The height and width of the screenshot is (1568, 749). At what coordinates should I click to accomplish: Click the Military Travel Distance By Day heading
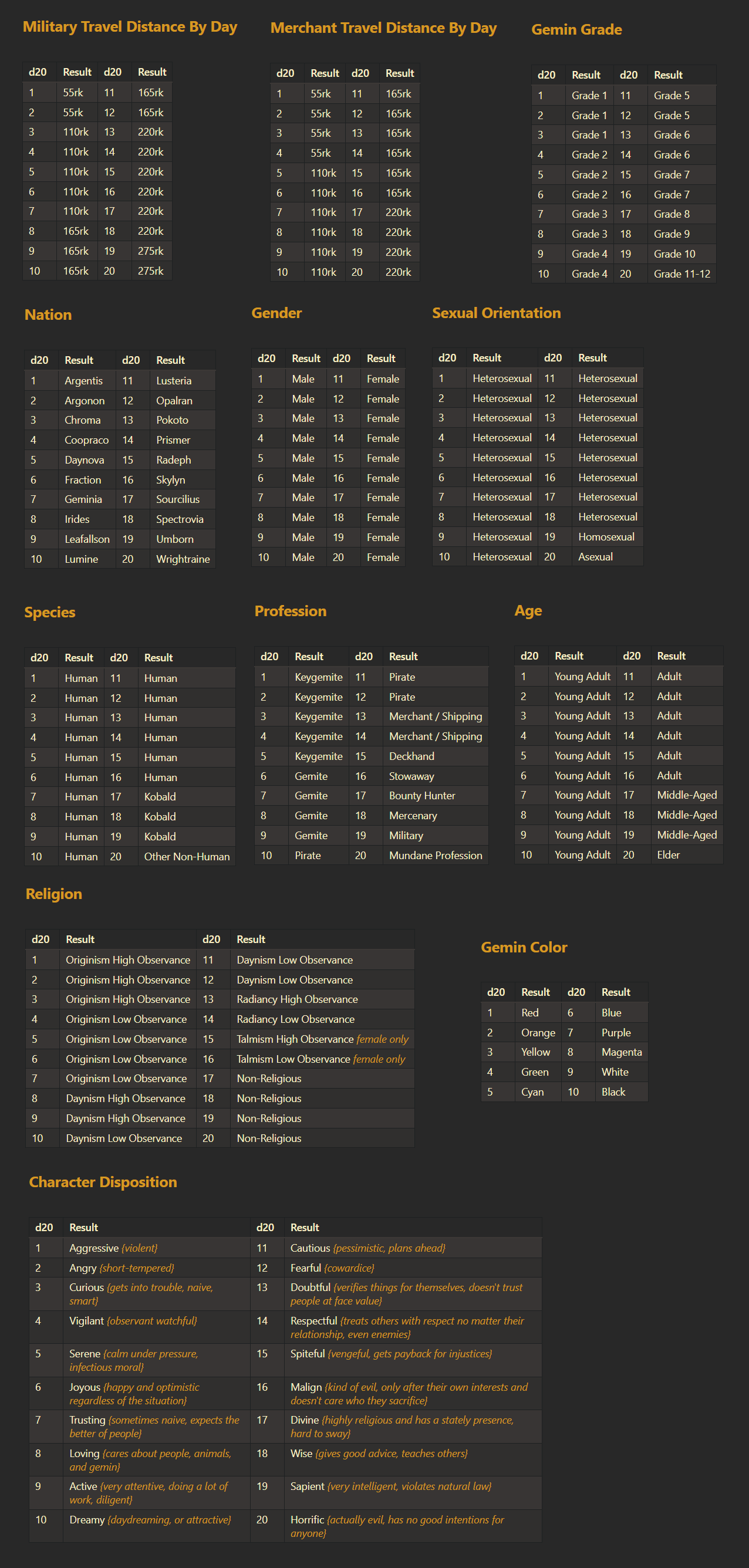[x=130, y=27]
